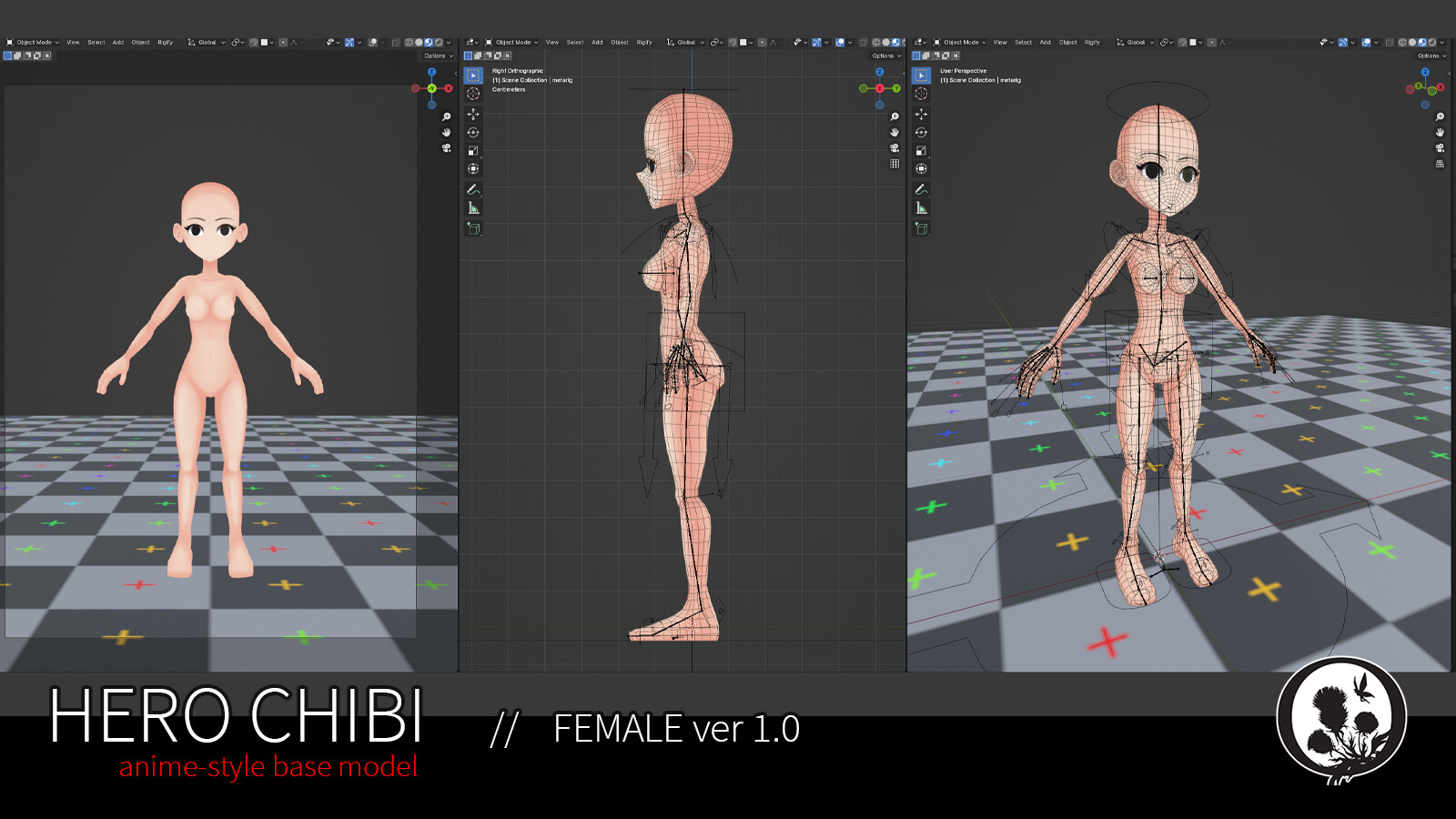Image resolution: width=1456 pixels, height=819 pixels.
Task: Toggle overlays in middle viewport header
Action: pos(840,42)
